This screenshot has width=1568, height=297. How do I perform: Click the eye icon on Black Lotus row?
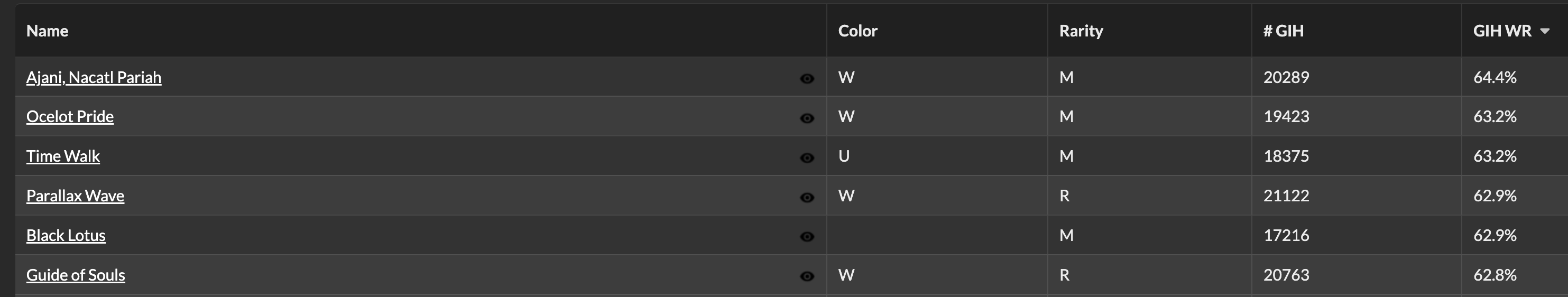pos(807,237)
